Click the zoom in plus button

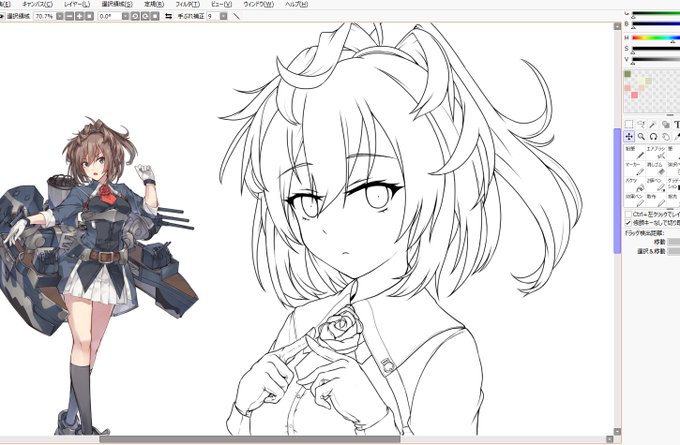(x=79, y=16)
